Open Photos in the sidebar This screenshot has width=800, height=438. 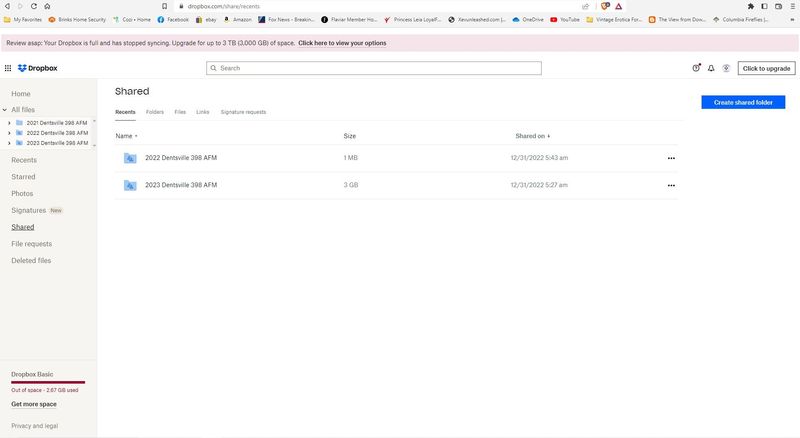tap(22, 193)
